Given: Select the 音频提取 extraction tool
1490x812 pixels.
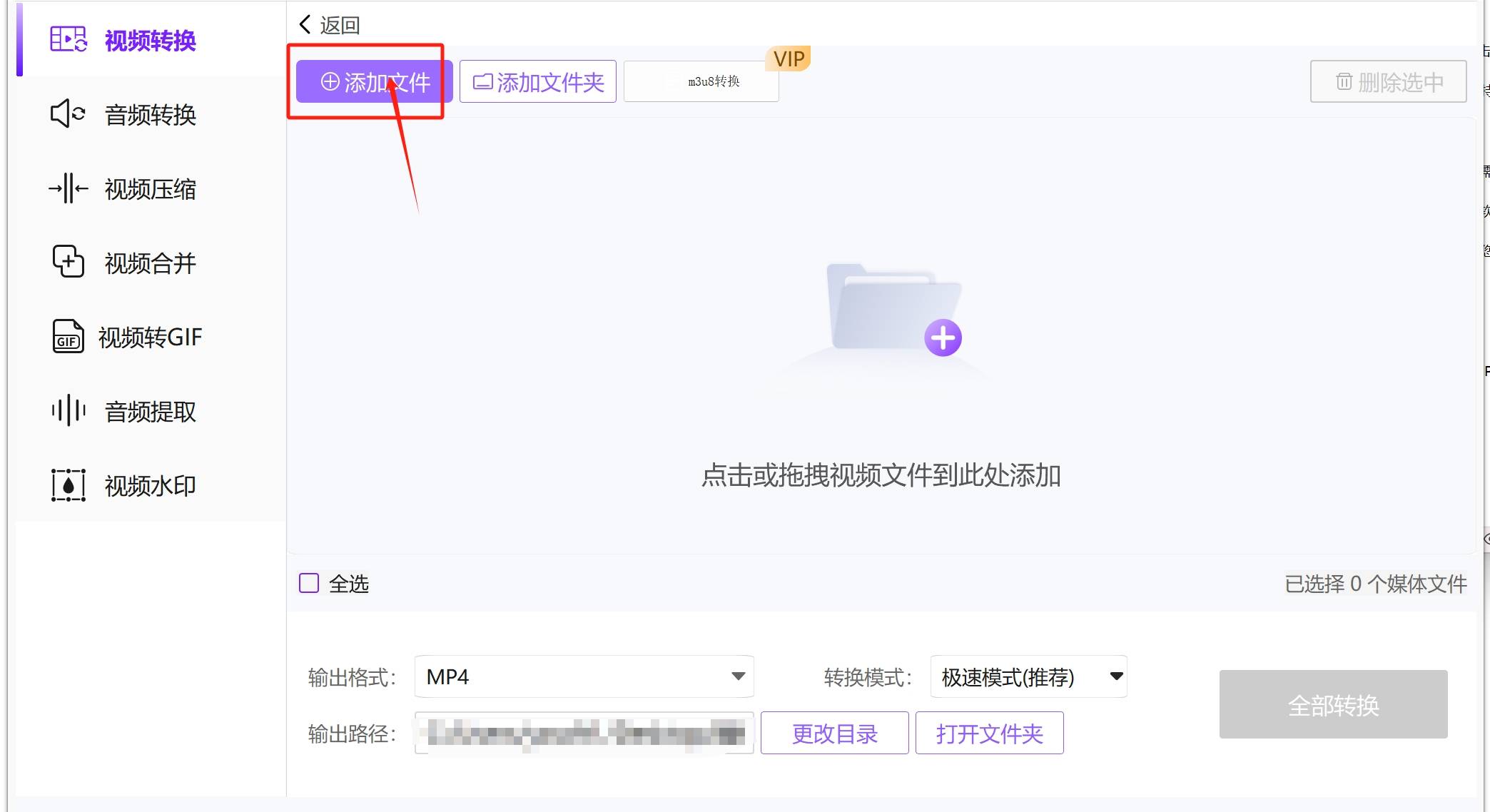Looking at the screenshot, I should [149, 411].
